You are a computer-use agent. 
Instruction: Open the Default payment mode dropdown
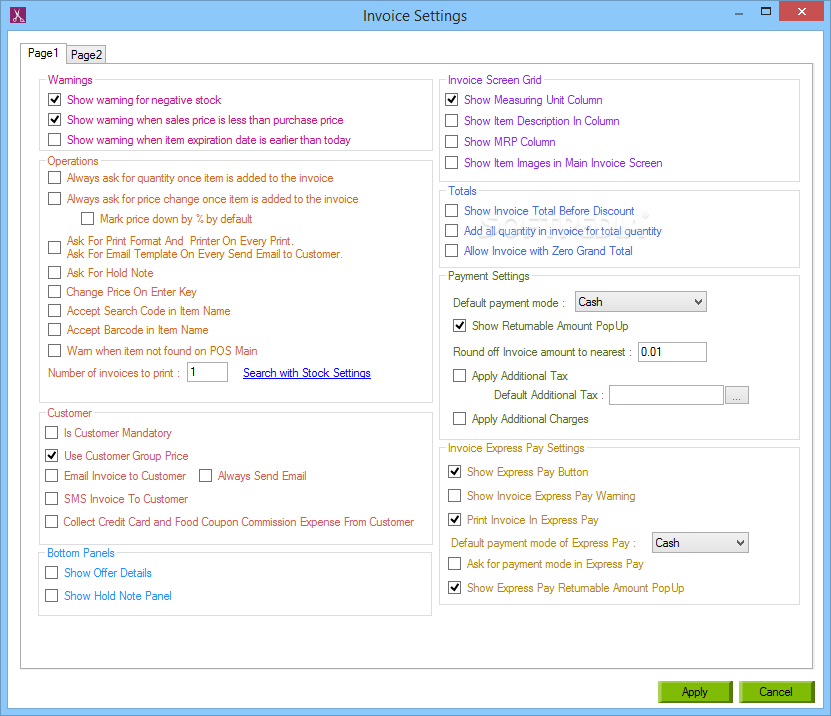pyautogui.click(x=641, y=302)
